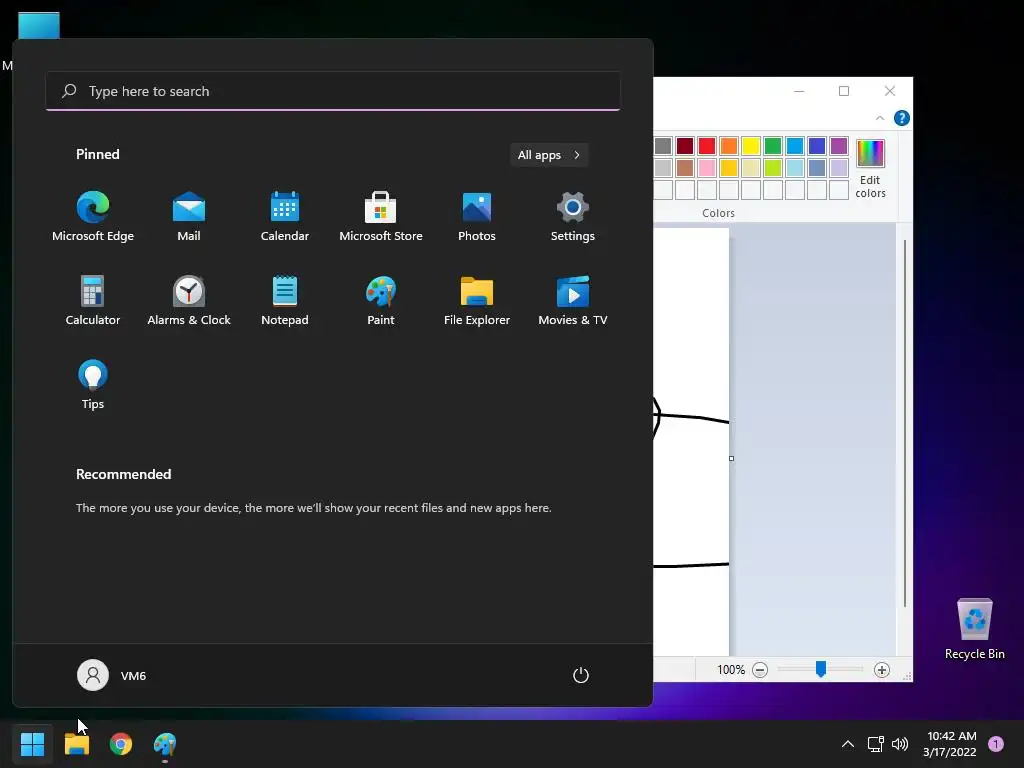This screenshot has height=768, width=1024.
Task: Switch to Paint from the taskbar
Action: tap(165, 744)
